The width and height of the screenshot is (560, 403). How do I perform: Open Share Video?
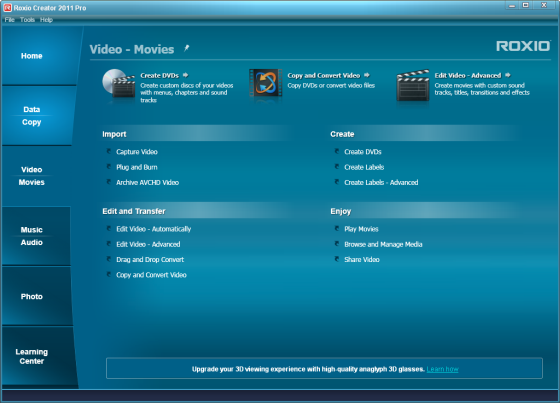tap(362, 260)
